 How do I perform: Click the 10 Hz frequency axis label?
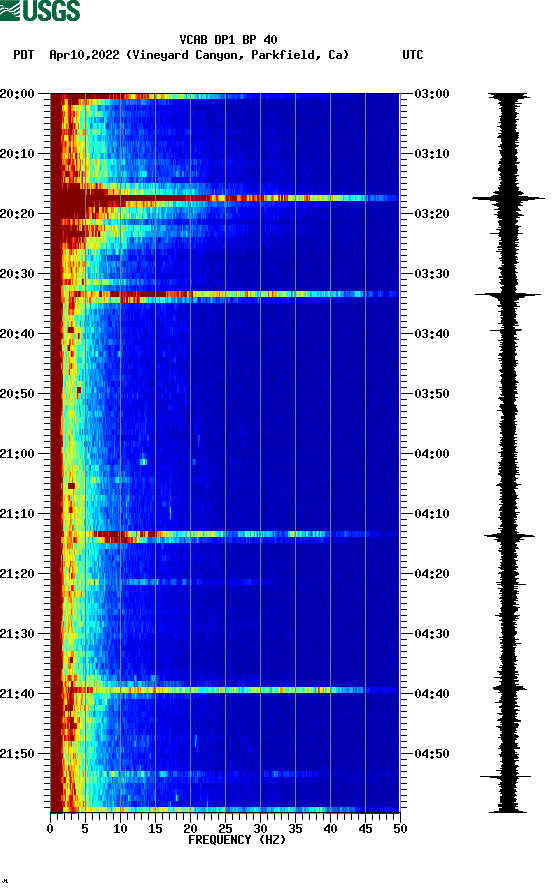pos(120,829)
